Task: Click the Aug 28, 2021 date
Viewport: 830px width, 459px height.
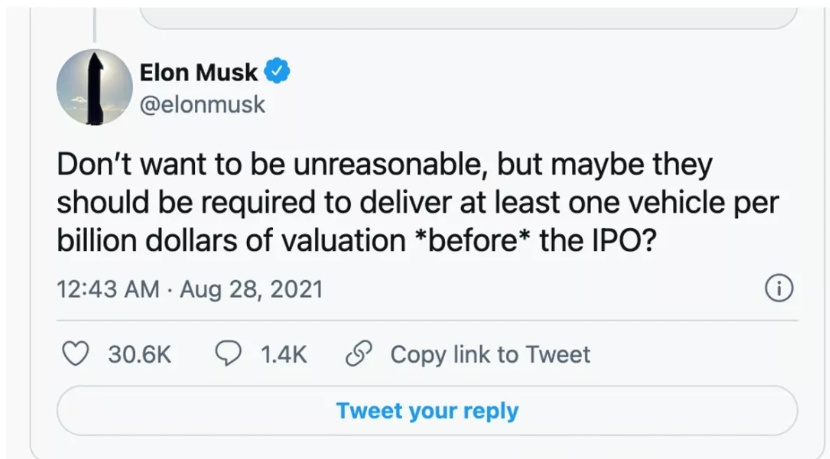Action: (252, 289)
